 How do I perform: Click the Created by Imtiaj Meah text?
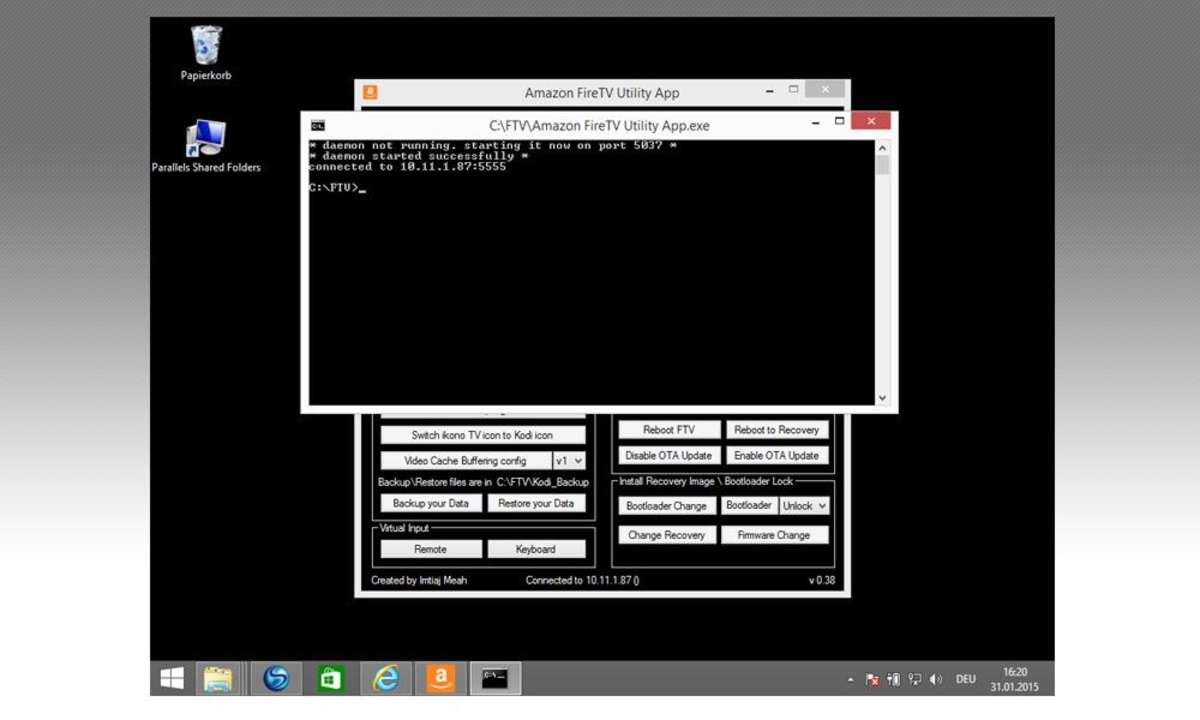pyautogui.click(x=419, y=580)
